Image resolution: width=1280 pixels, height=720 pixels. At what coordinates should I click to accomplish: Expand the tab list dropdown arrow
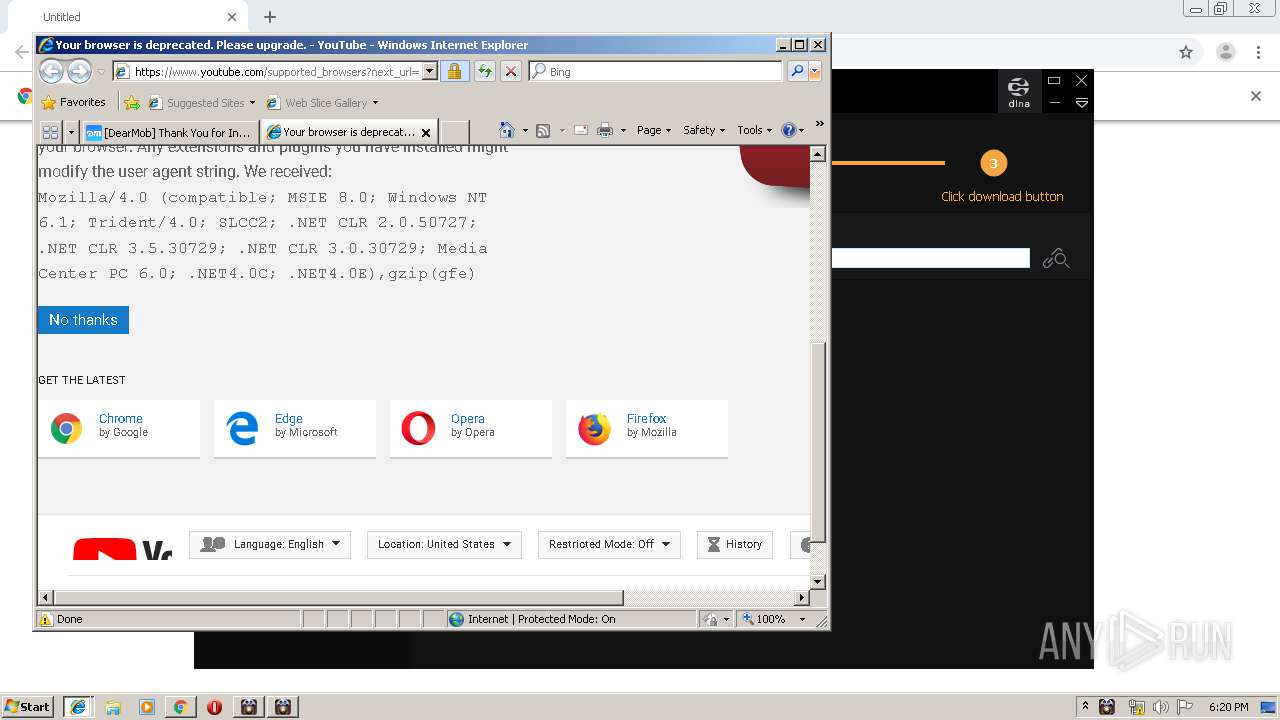tap(71, 131)
